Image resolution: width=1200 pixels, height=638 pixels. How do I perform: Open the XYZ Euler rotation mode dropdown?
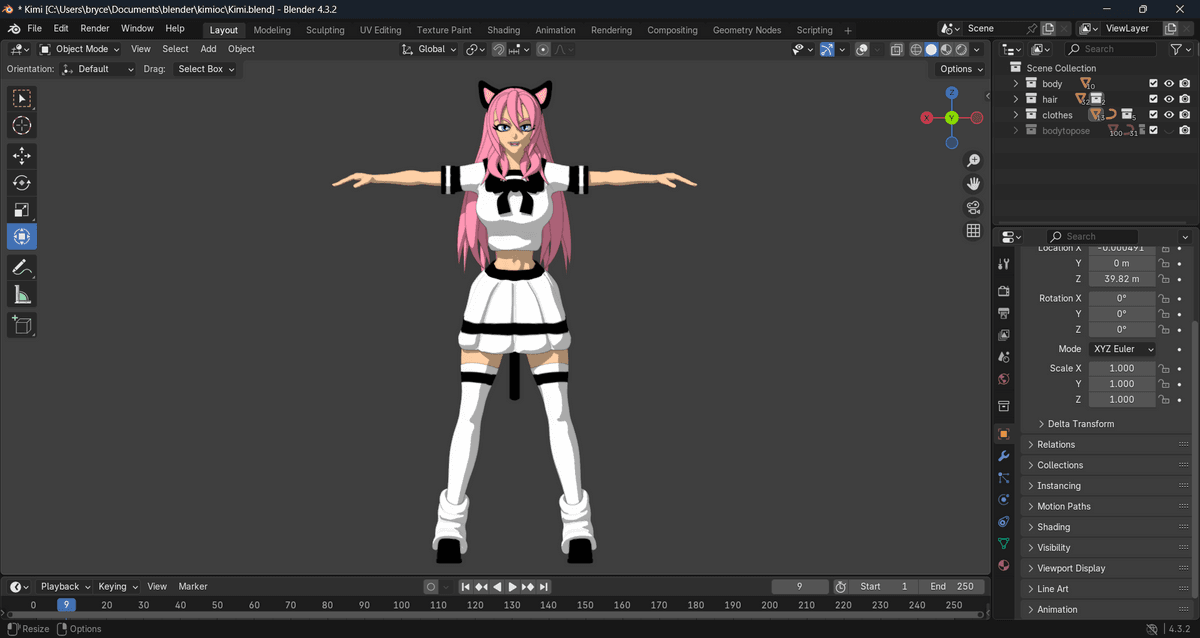point(1122,349)
